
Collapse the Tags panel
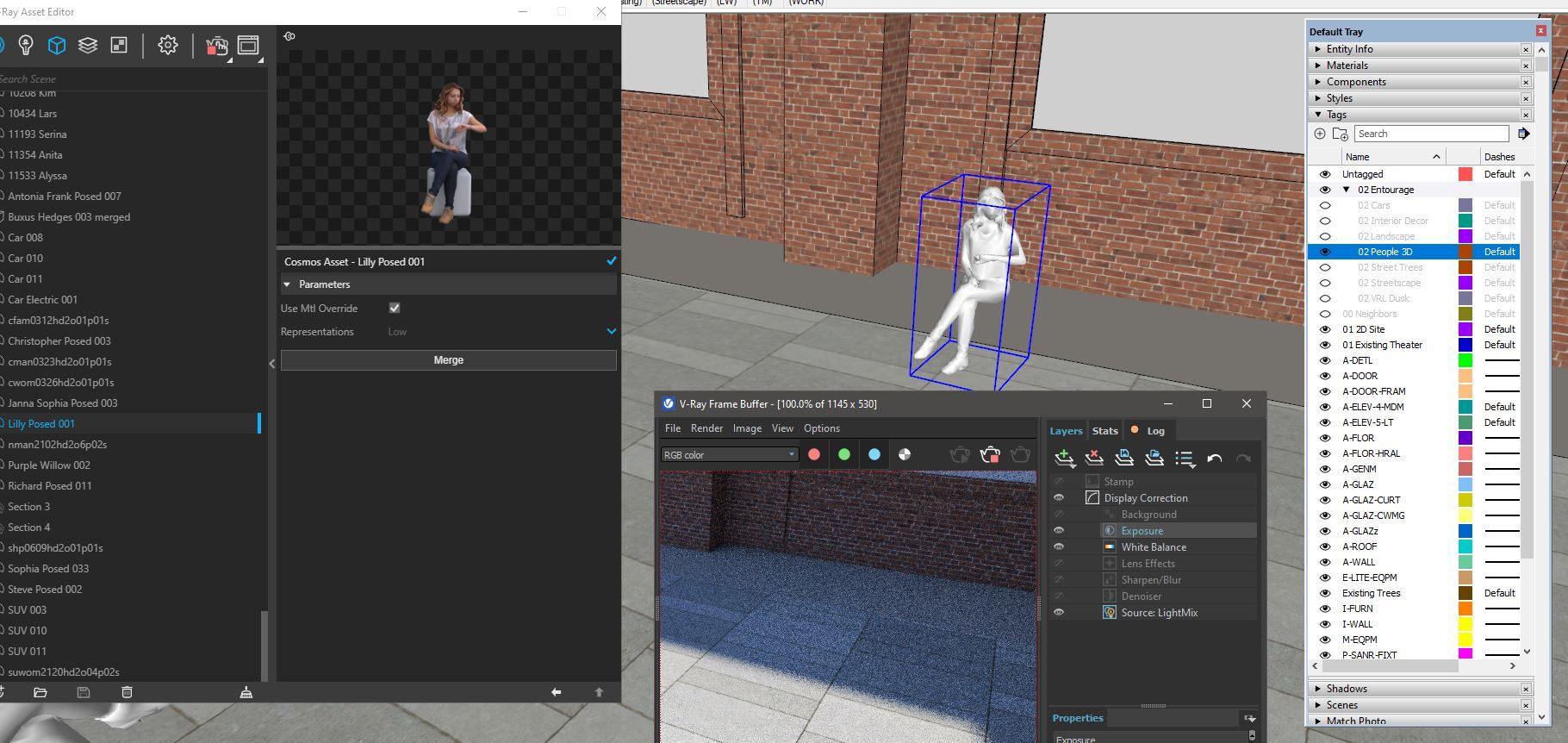click(x=1318, y=115)
